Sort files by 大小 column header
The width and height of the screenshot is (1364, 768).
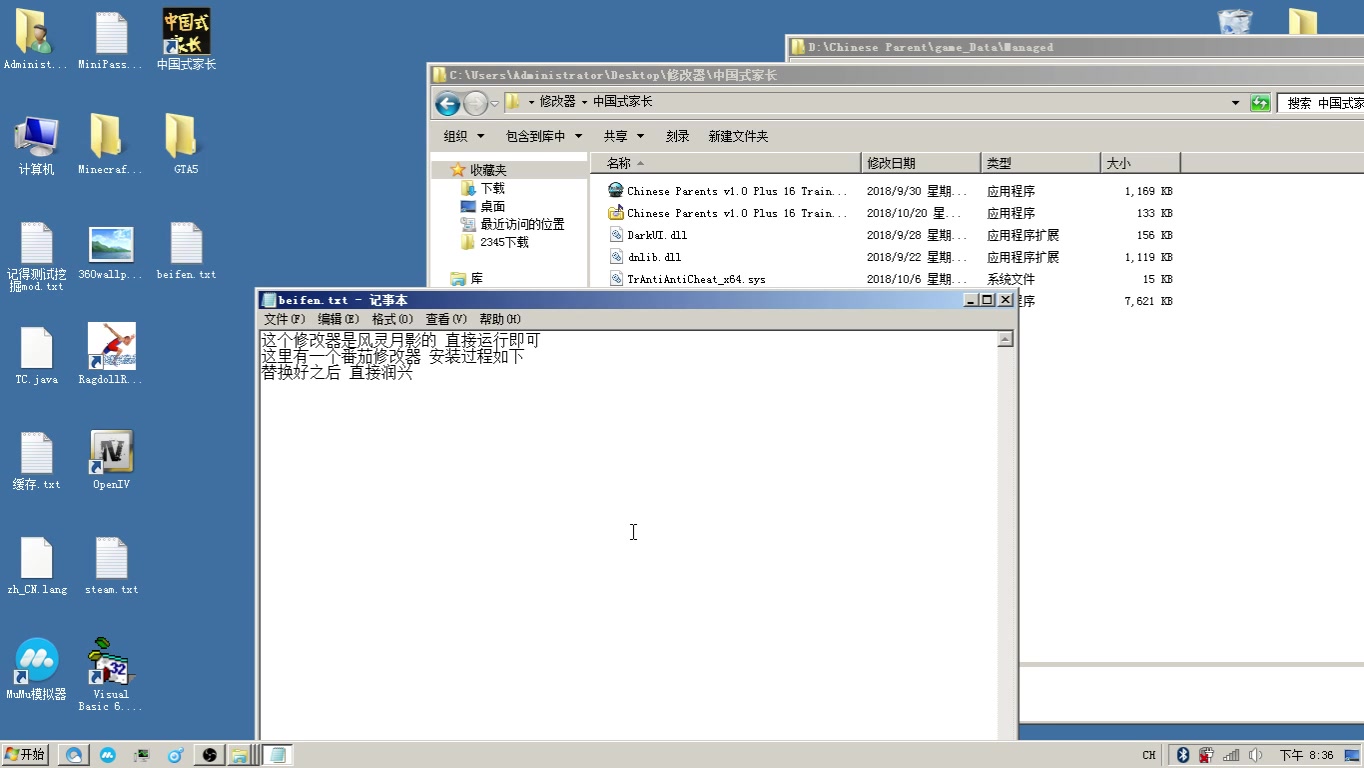click(x=1141, y=163)
